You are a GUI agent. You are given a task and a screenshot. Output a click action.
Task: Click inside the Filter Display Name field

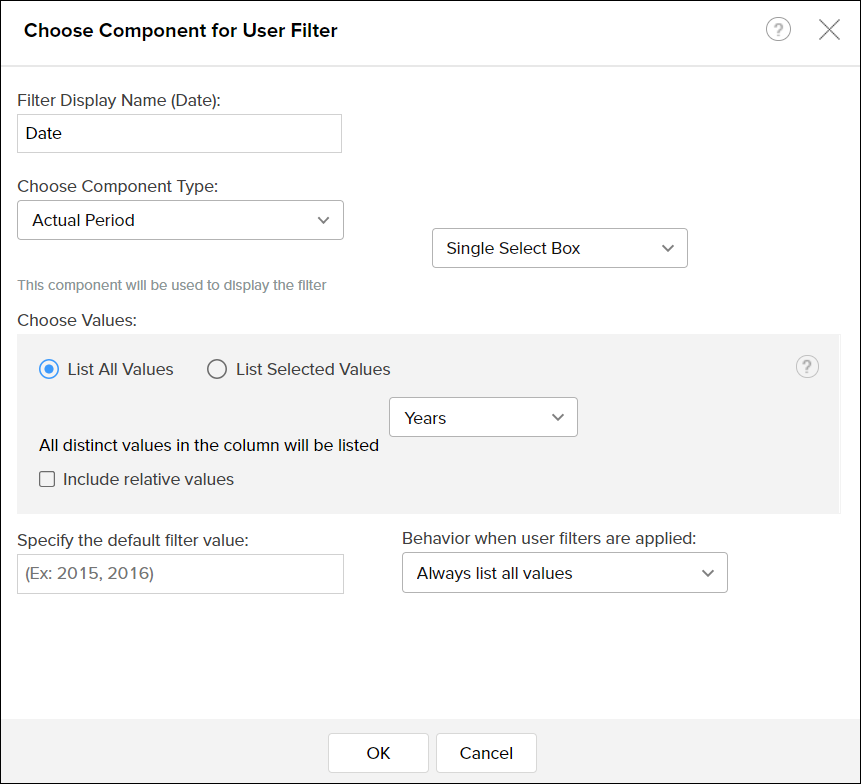[179, 133]
